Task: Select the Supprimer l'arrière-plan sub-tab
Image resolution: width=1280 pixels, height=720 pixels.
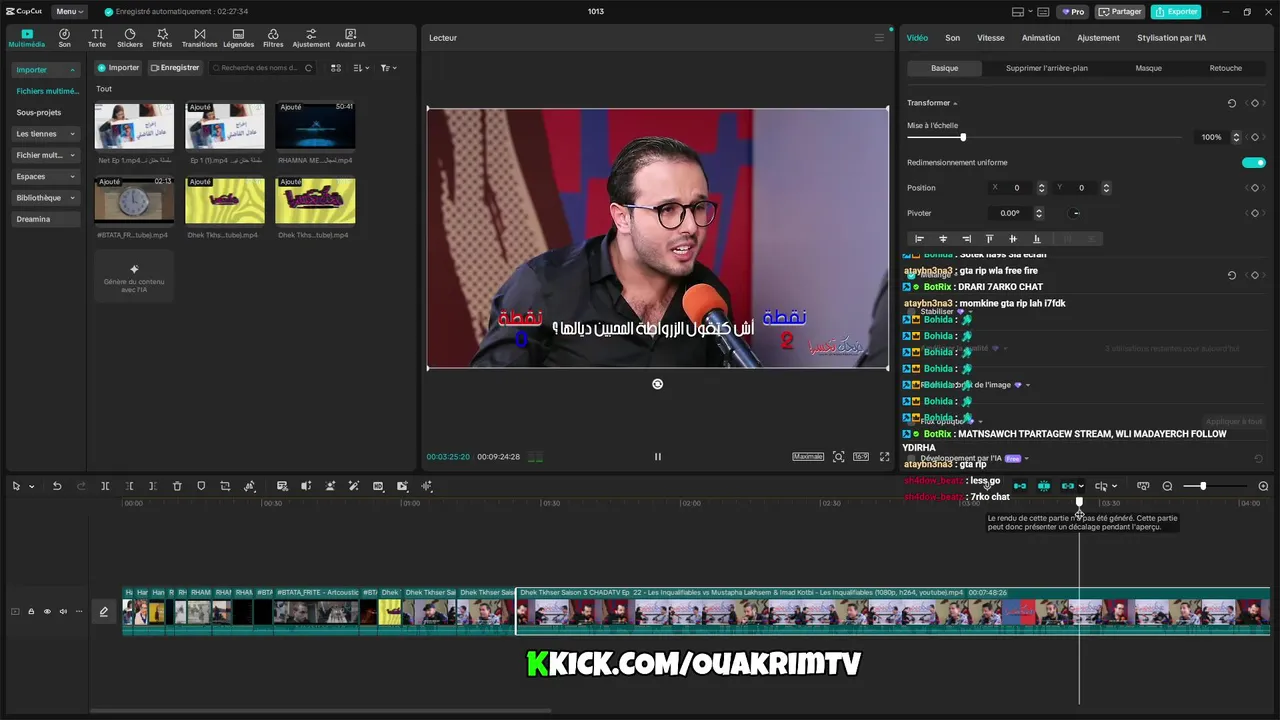Action: click(1046, 68)
